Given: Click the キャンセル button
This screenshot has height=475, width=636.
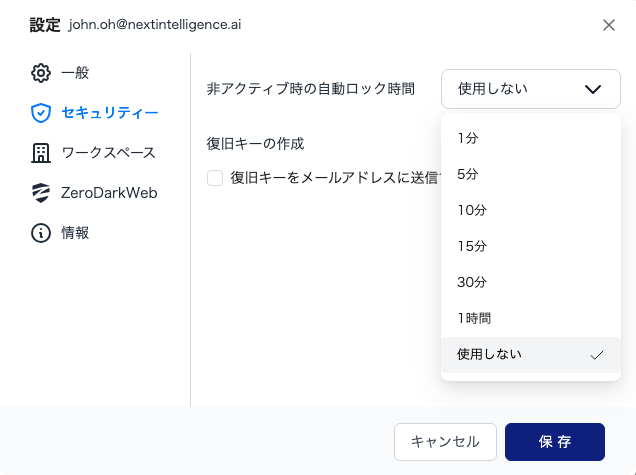Looking at the screenshot, I should pos(445,441).
